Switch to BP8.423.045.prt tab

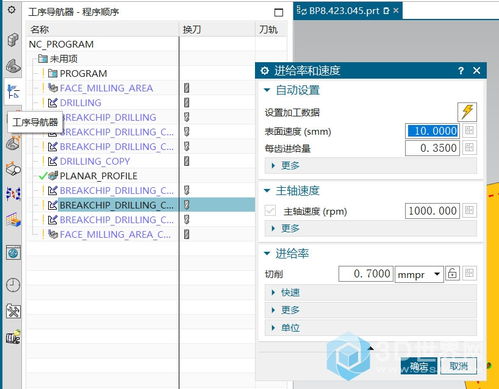tap(343, 11)
